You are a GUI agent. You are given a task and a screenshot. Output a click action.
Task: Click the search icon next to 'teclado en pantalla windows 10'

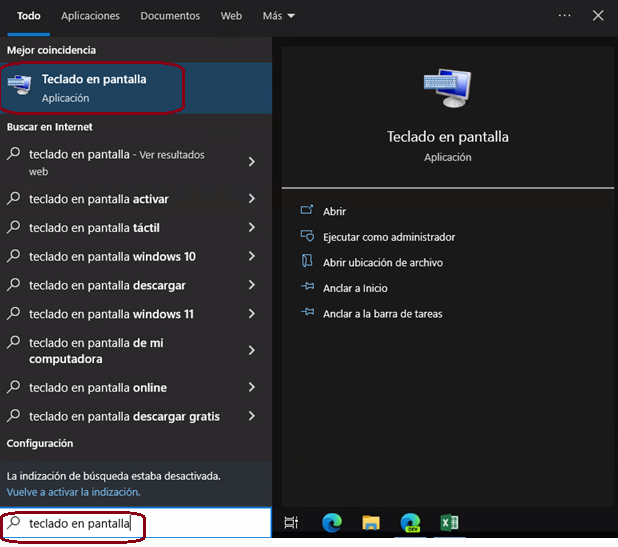coord(14,255)
